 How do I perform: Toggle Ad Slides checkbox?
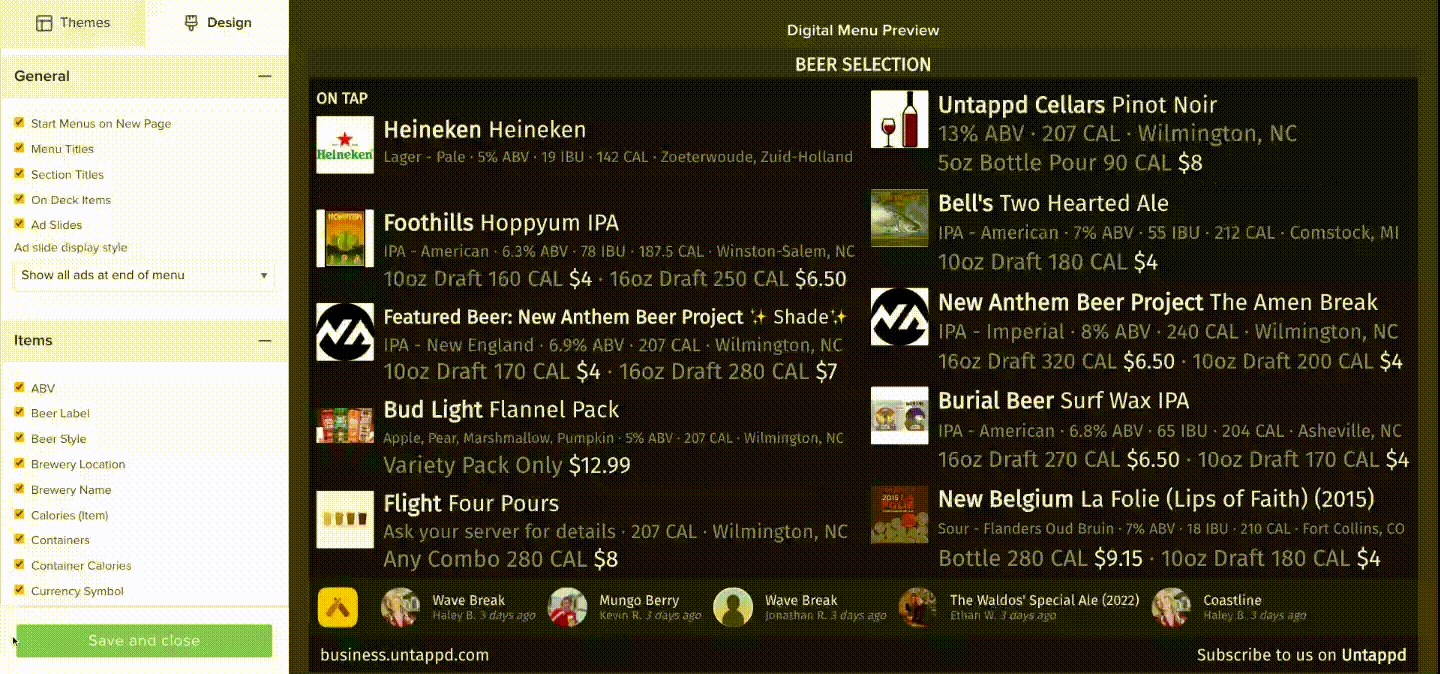point(19,224)
